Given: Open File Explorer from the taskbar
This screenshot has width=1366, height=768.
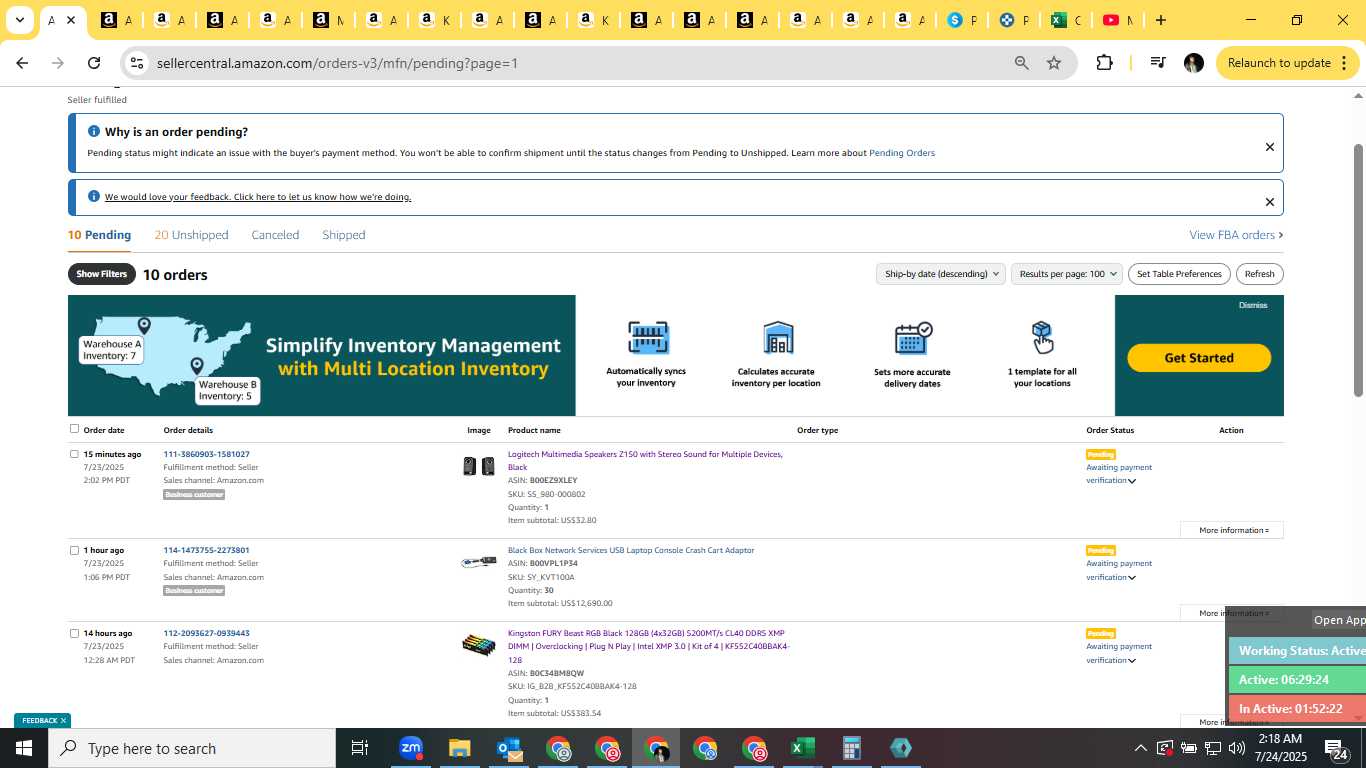Looking at the screenshot, I should 459,748.
